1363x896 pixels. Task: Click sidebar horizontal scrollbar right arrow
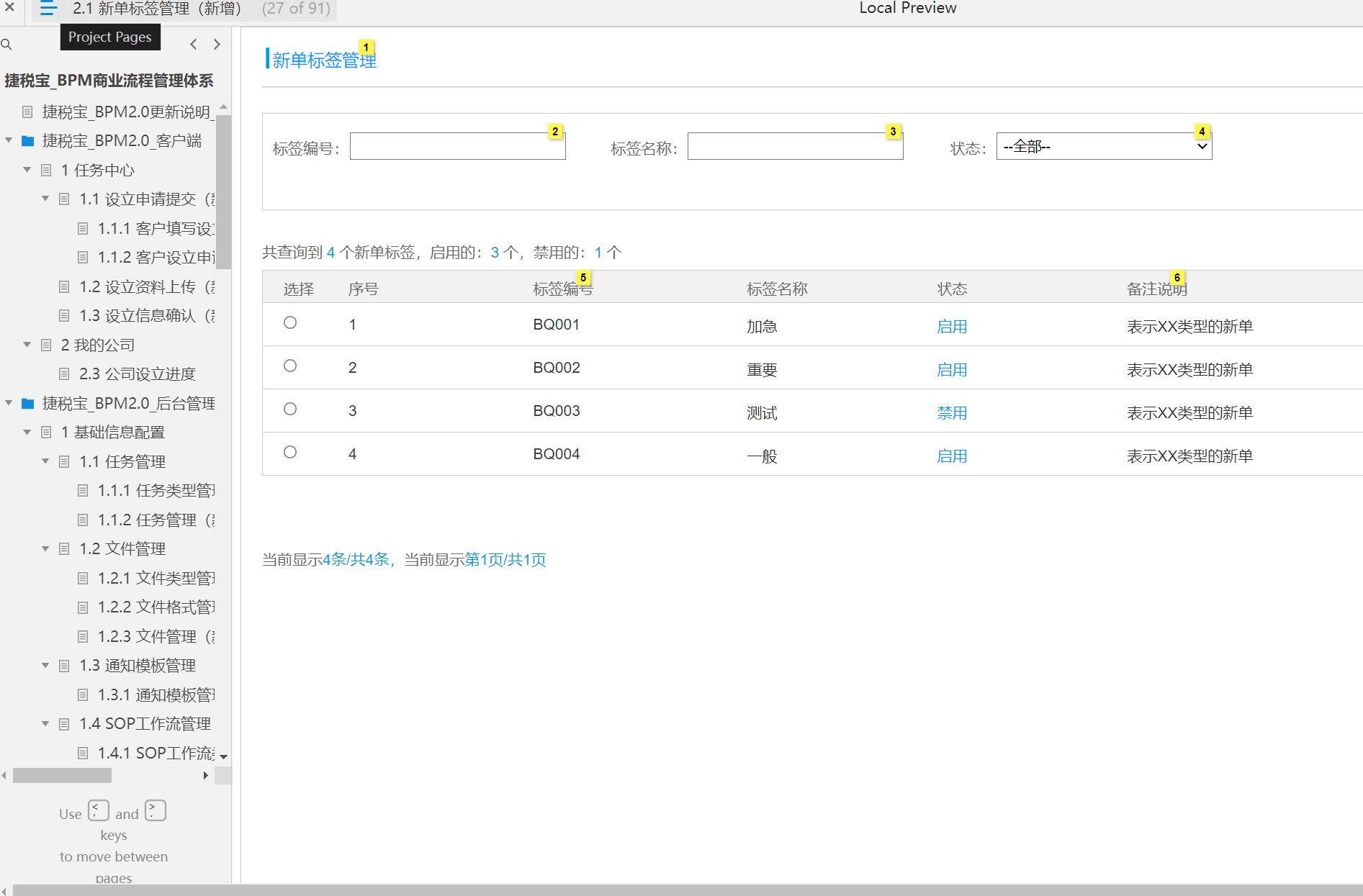click(x=206, y=776)
